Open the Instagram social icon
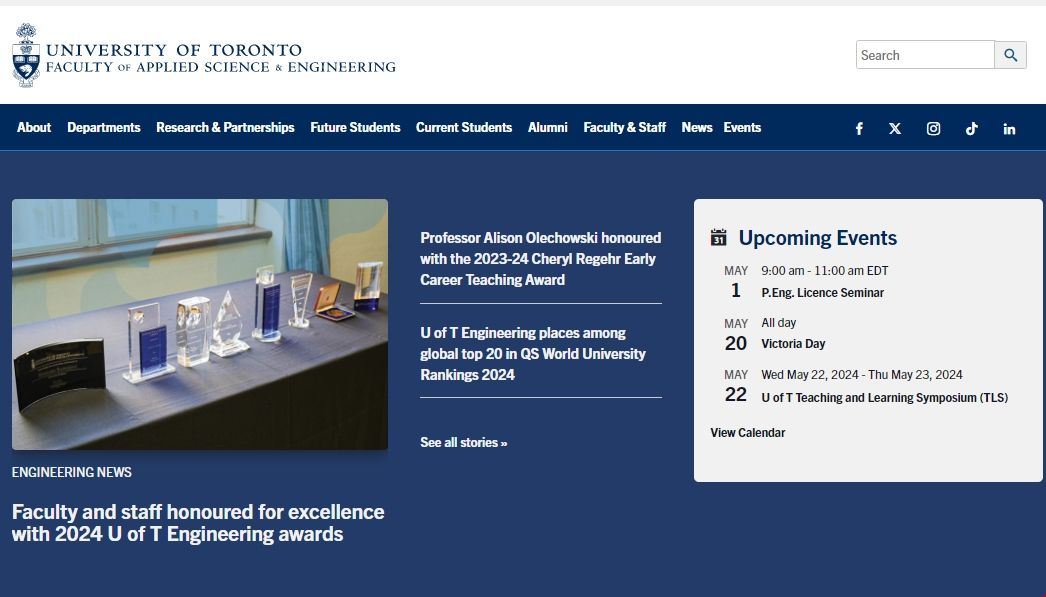The width and height of the screenshot is (1046, 597). coord(933,128)
